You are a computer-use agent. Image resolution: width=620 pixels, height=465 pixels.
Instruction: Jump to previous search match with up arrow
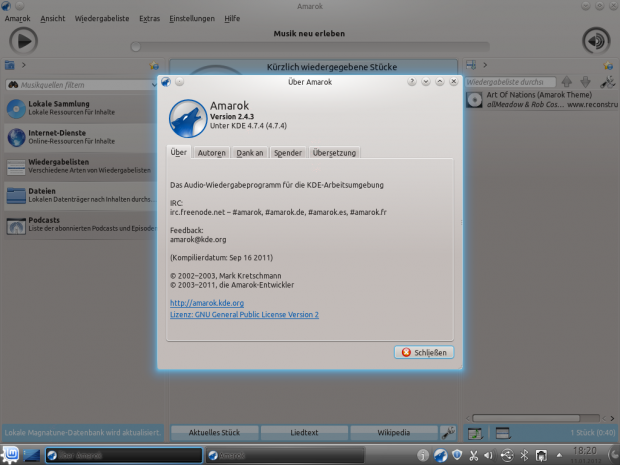click(x=567, y=82)
